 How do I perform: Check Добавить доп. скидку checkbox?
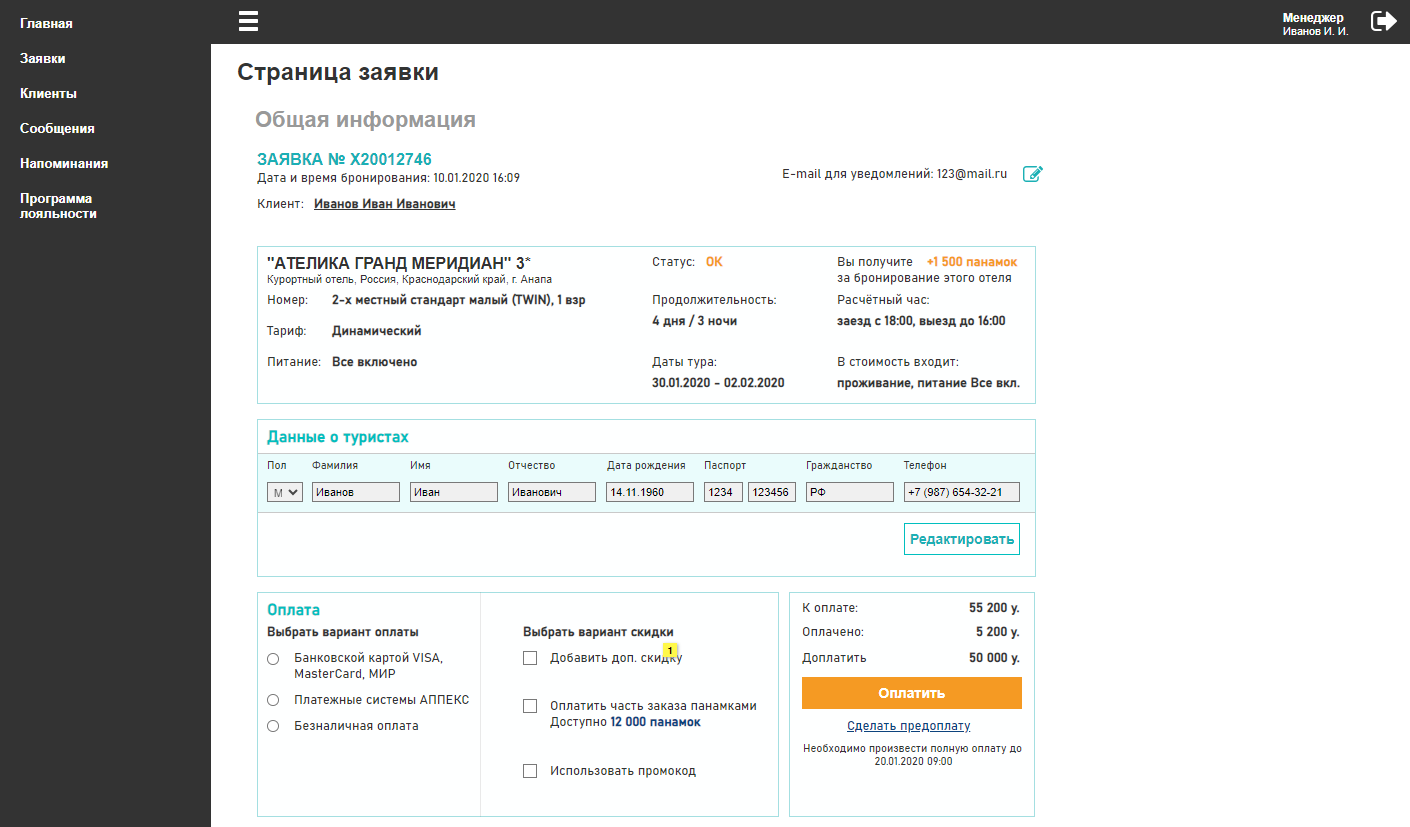coord(530,658)
